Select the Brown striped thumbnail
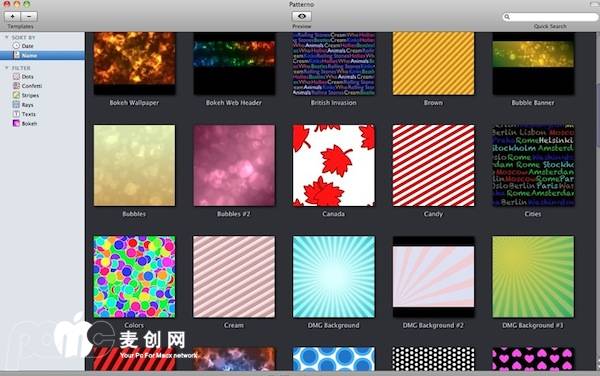Image resolution: width=600 pixels, height=376 pixels. [x=434, y=63]
